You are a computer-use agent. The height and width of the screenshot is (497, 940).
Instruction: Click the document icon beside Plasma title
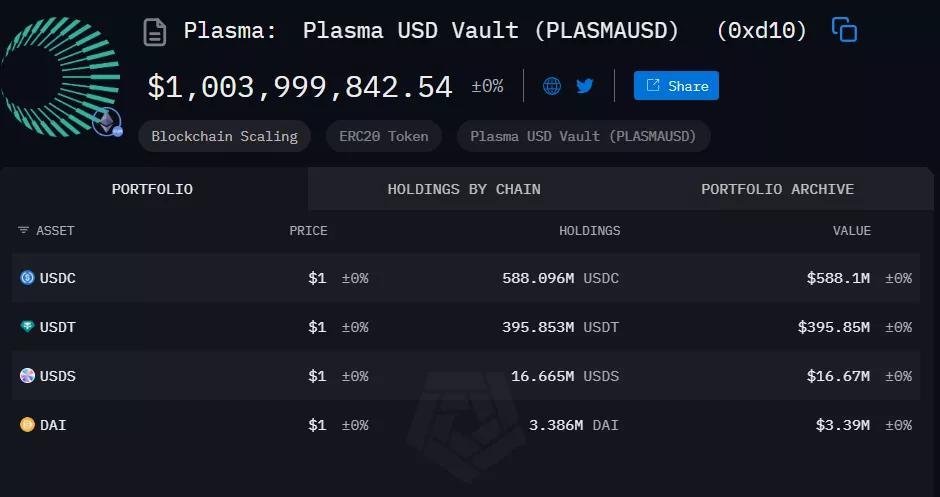[x=155, y=31]
